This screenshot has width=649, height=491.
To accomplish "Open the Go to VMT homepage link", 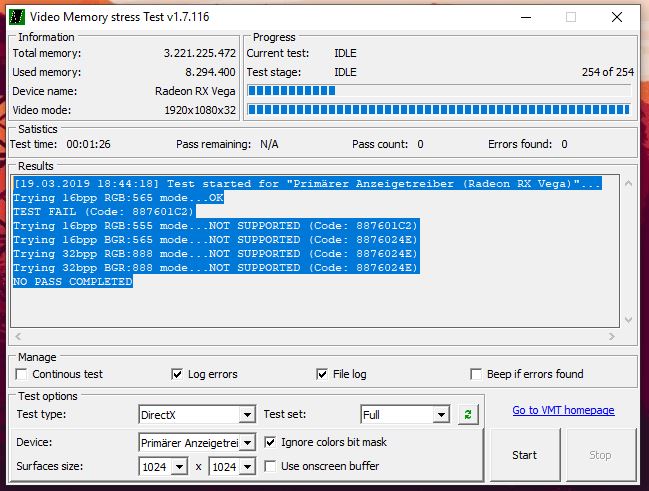I will 563,410.
